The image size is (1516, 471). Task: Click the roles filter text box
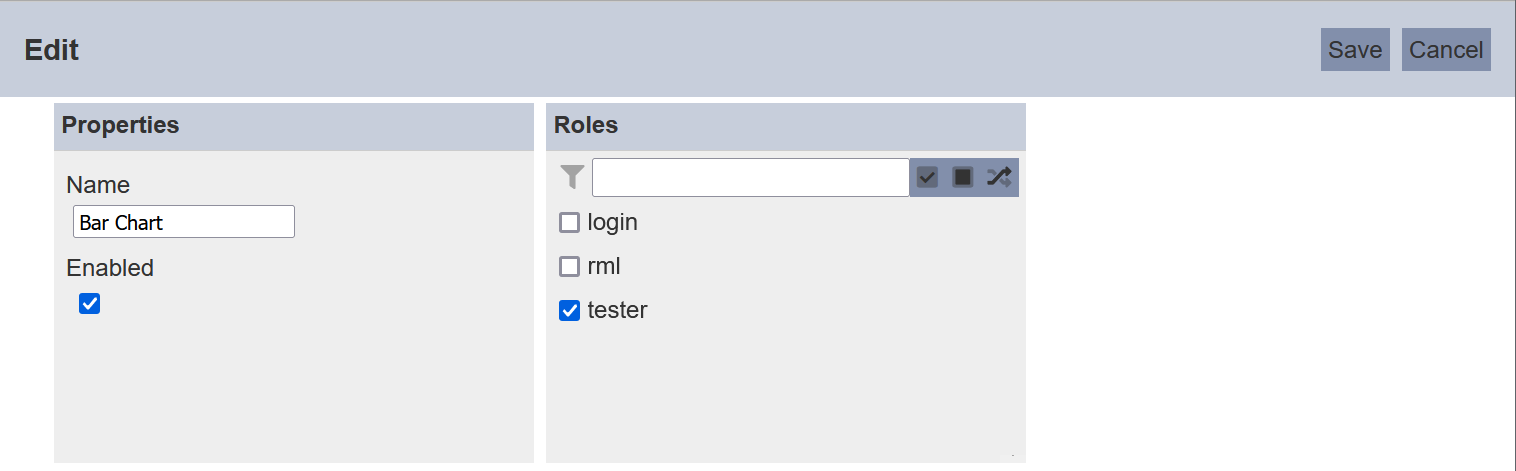tap(751, 177)
